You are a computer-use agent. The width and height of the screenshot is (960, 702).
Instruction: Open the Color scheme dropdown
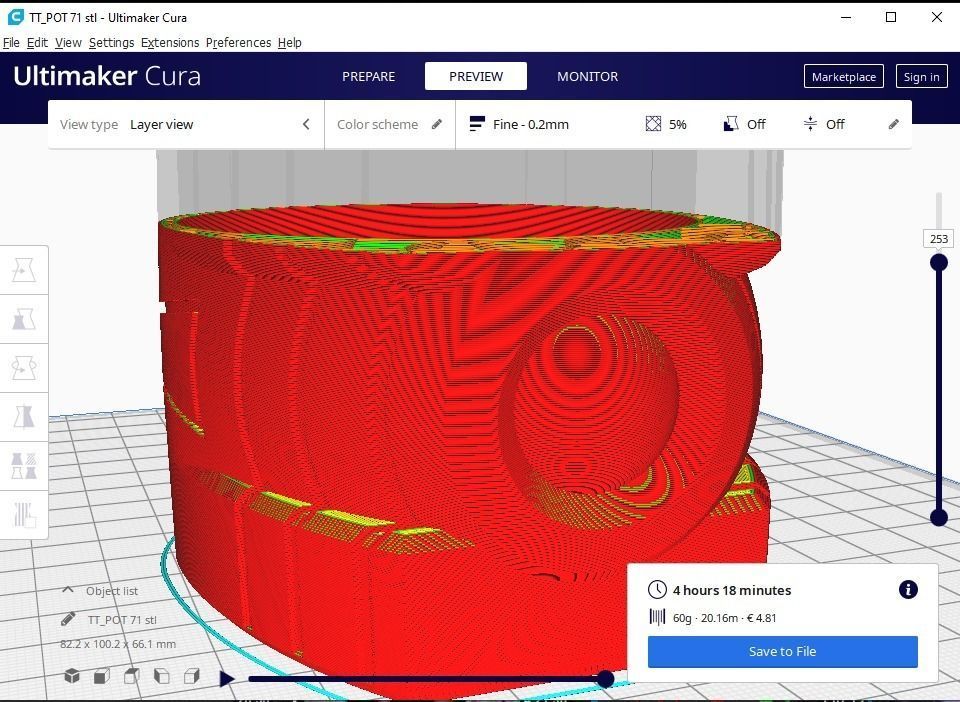(389, 124)
